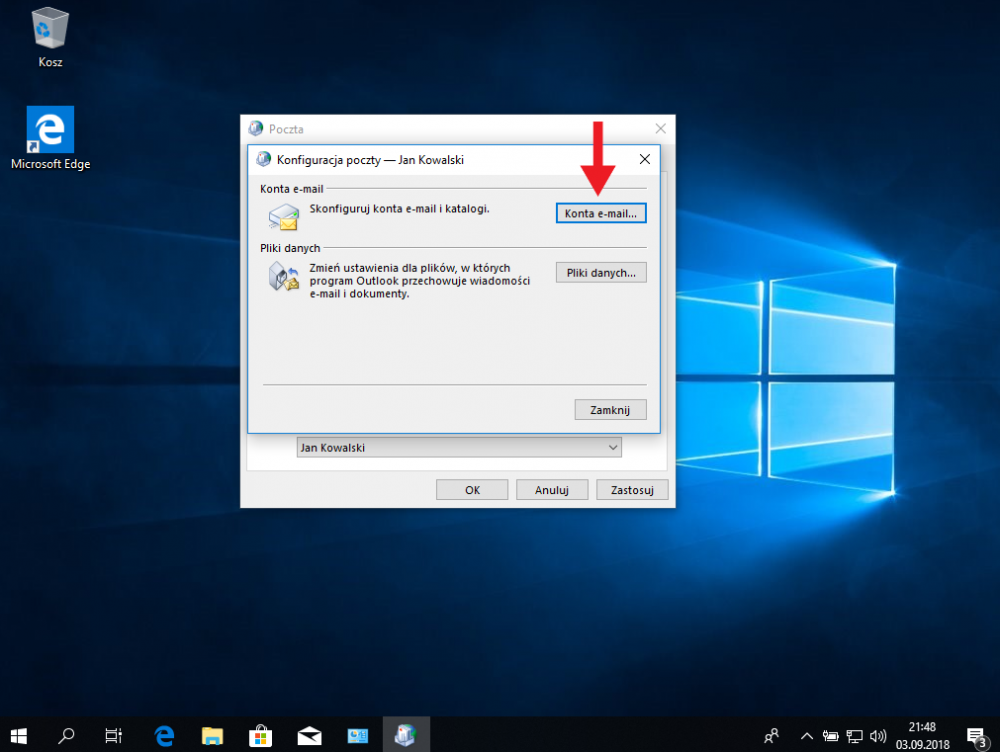Click the battery power tray icon
This screenshot has width=1000, height=752.
(x=830, y=736)
